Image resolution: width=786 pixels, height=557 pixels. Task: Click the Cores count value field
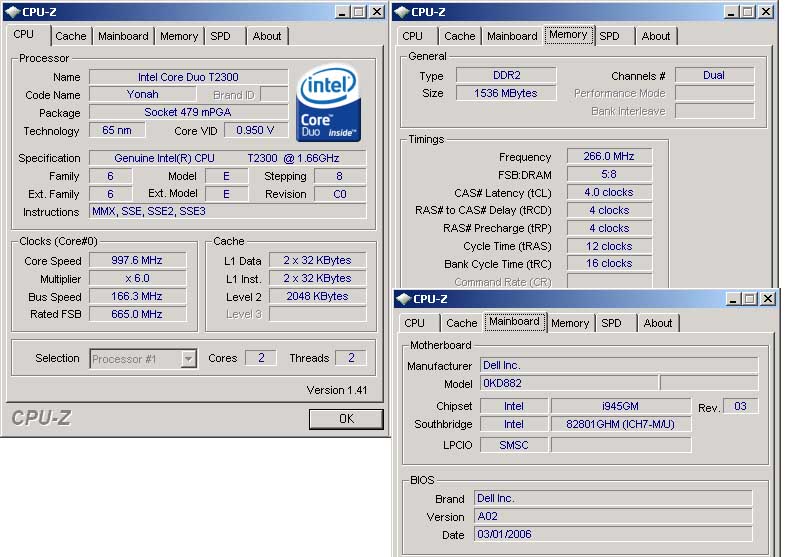click(261, 358)
